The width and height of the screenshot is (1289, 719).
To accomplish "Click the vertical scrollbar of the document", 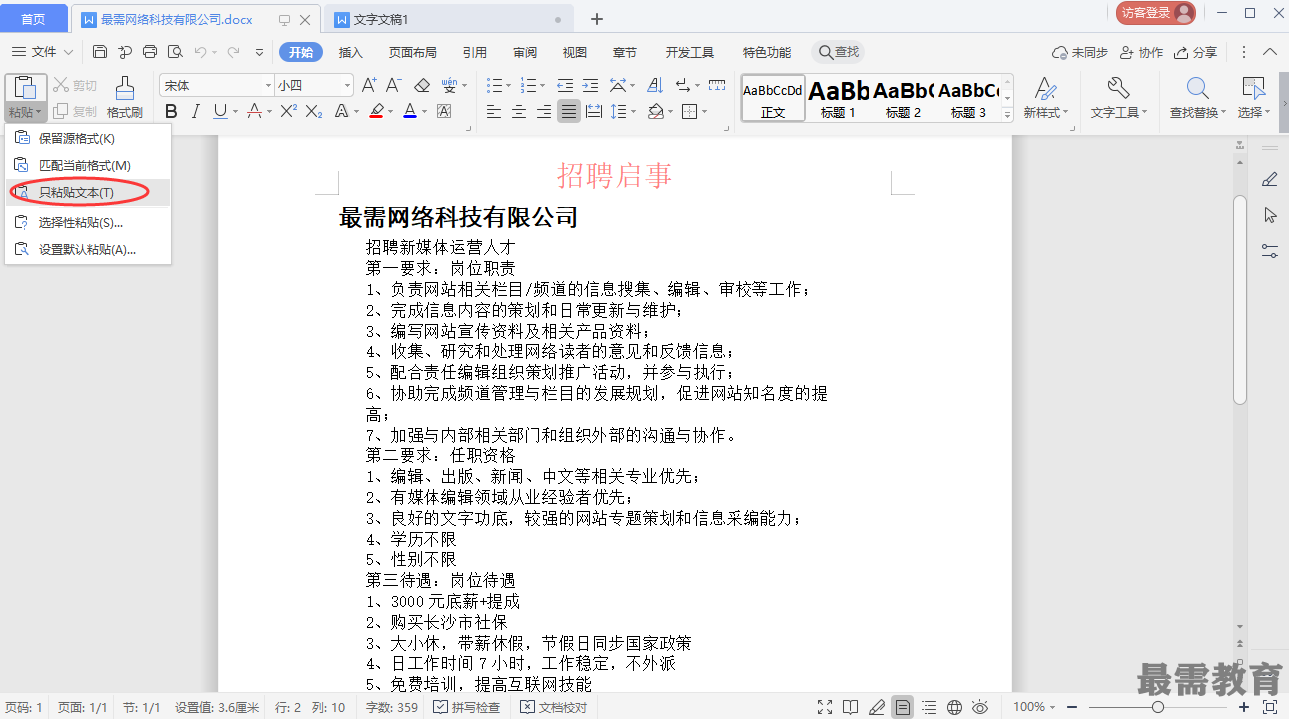I will (x=1240, y=299).
